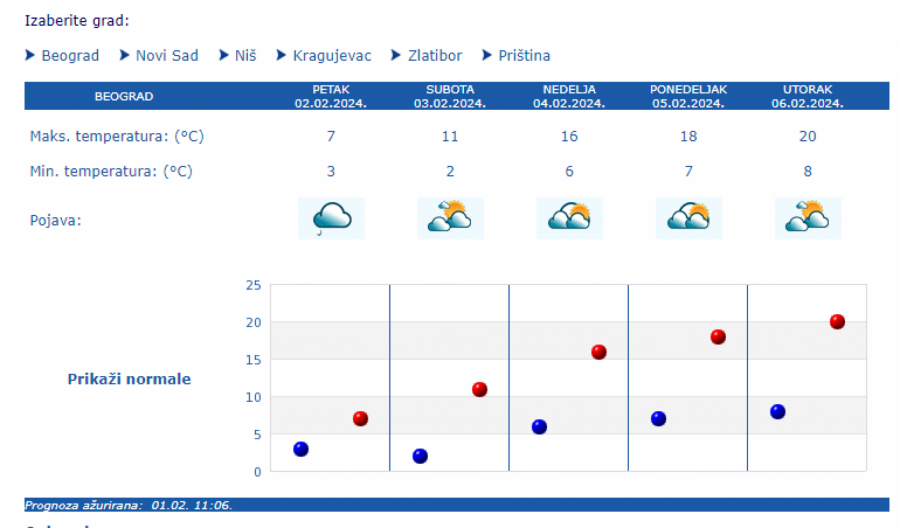Viewport: 900px width, 528px height.
Task: Show normals via Prikaži normale
Action: click(129, 379)
